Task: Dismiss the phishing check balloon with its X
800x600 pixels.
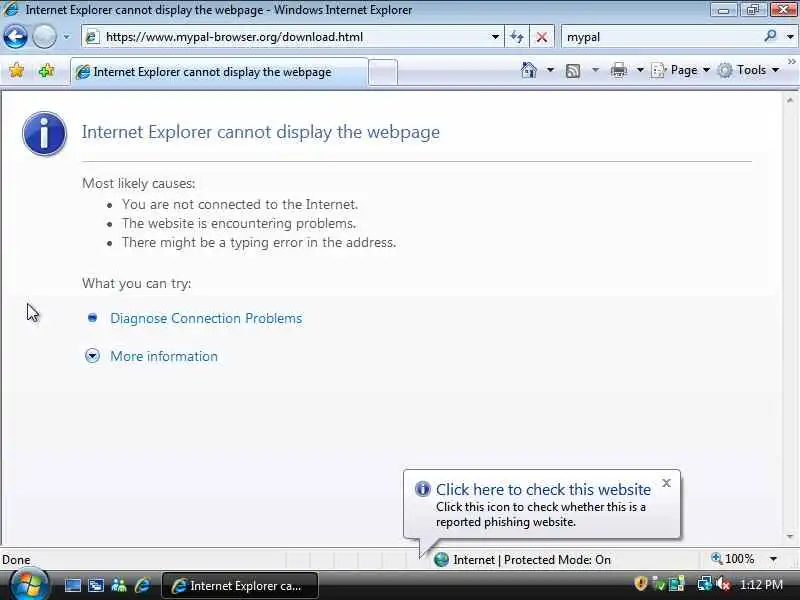Action: [666, 483]
